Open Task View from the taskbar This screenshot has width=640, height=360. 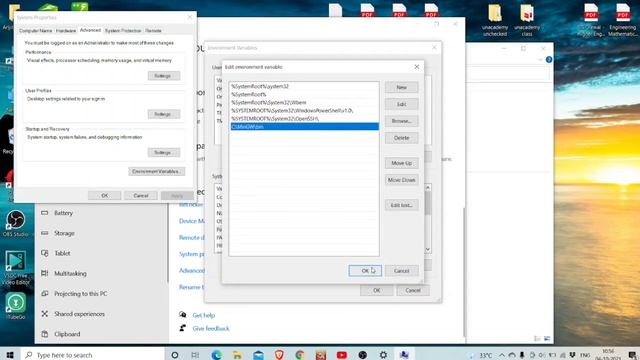tap(196, 355)
